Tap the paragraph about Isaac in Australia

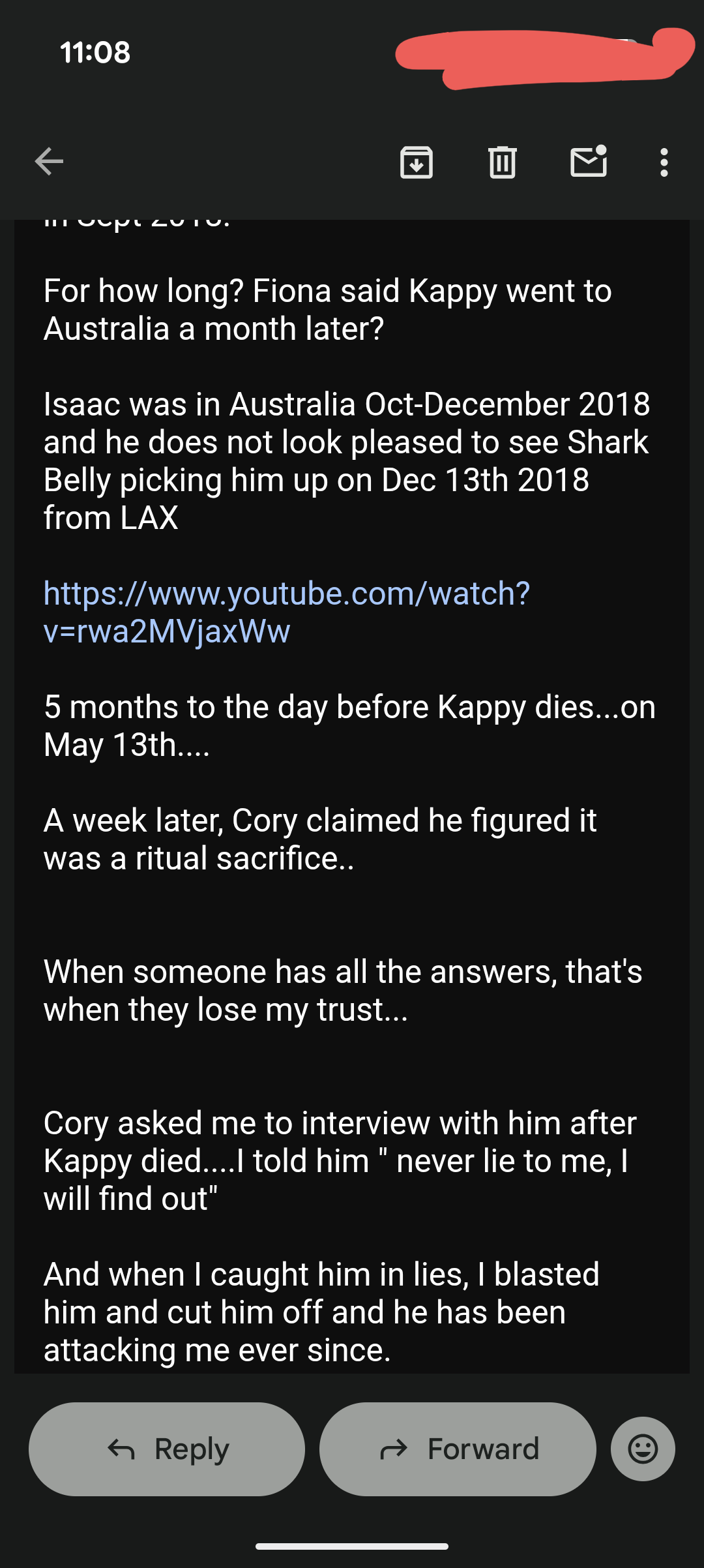coord(347,460)
